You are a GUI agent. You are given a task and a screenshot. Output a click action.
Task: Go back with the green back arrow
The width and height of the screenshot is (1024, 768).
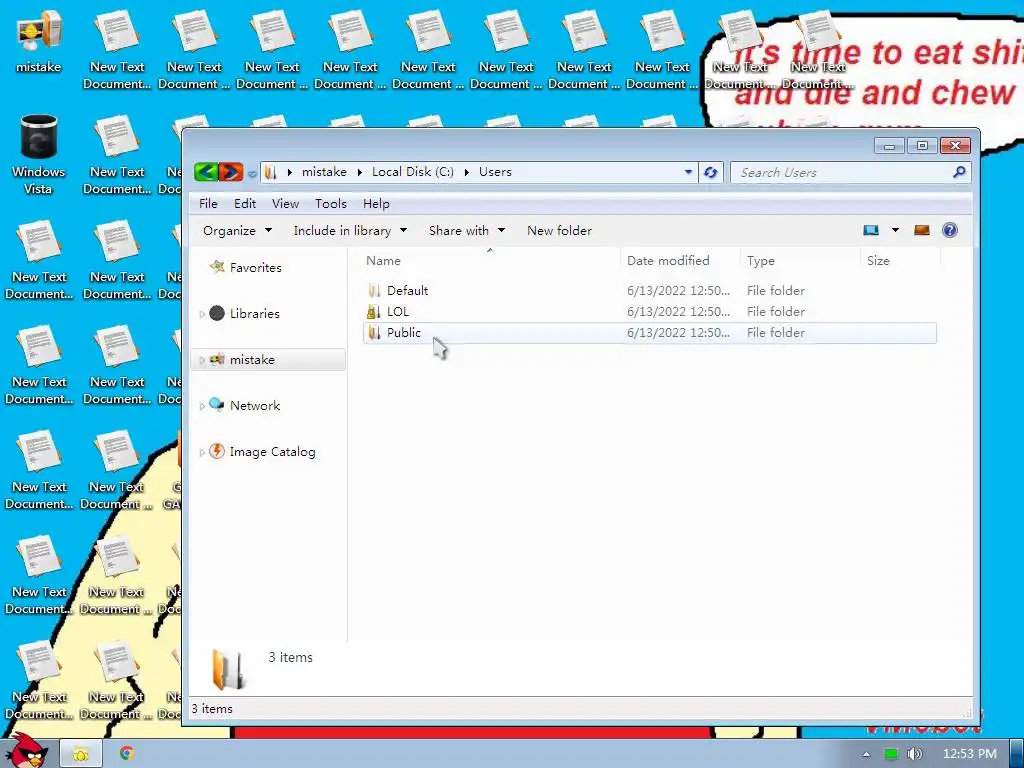206,172
